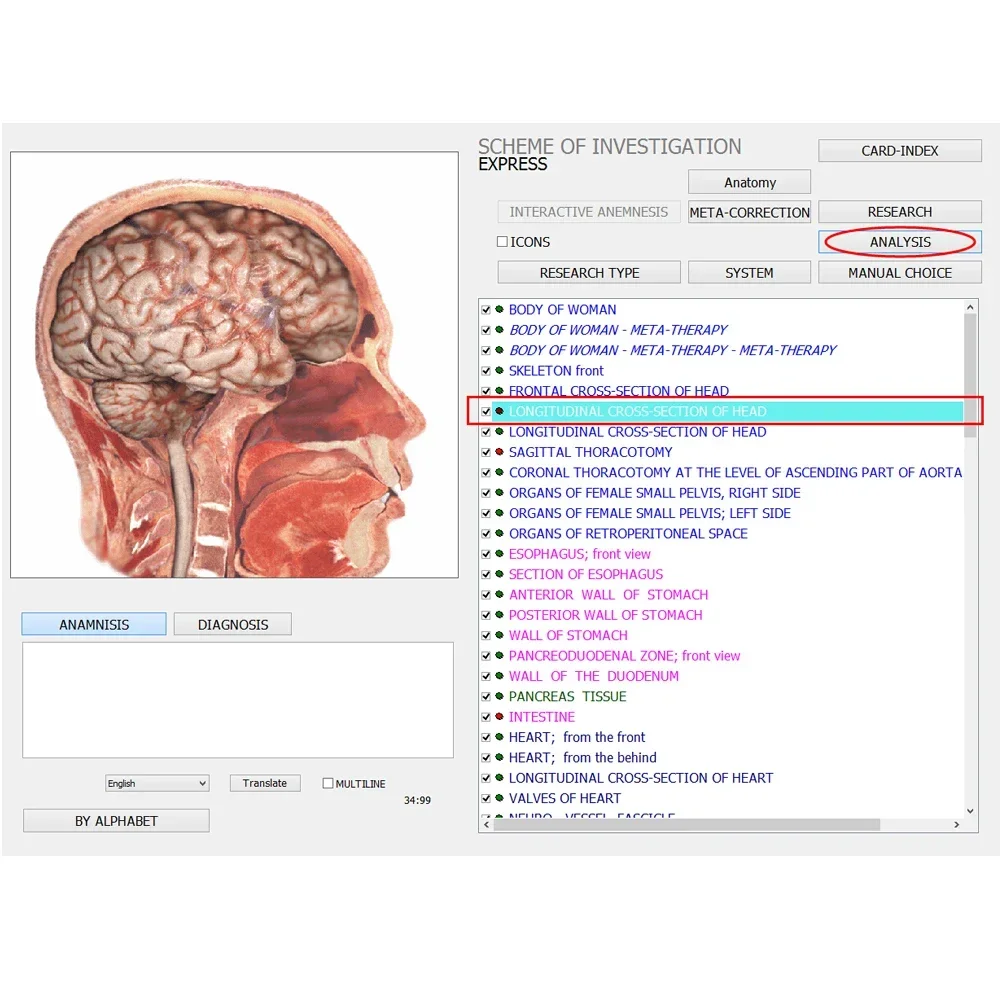Switch to the DIAGNOSIS tab
The image size is (1000, 1000).
[x=233, y=624]
